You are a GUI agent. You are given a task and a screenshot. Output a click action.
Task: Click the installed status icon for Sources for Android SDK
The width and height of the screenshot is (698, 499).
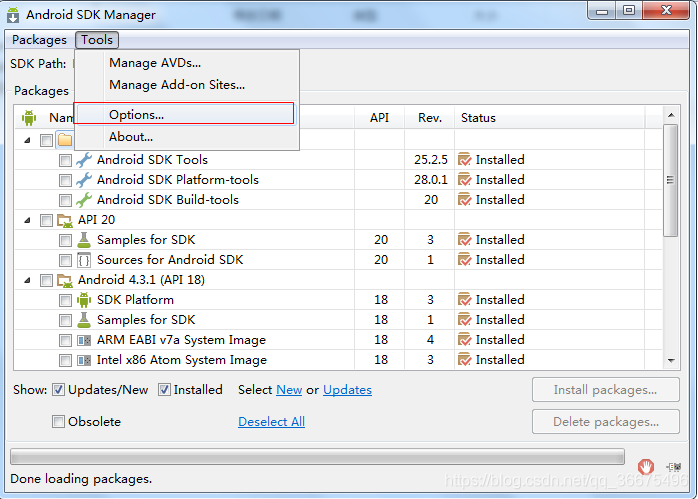[x=464, y=260]
